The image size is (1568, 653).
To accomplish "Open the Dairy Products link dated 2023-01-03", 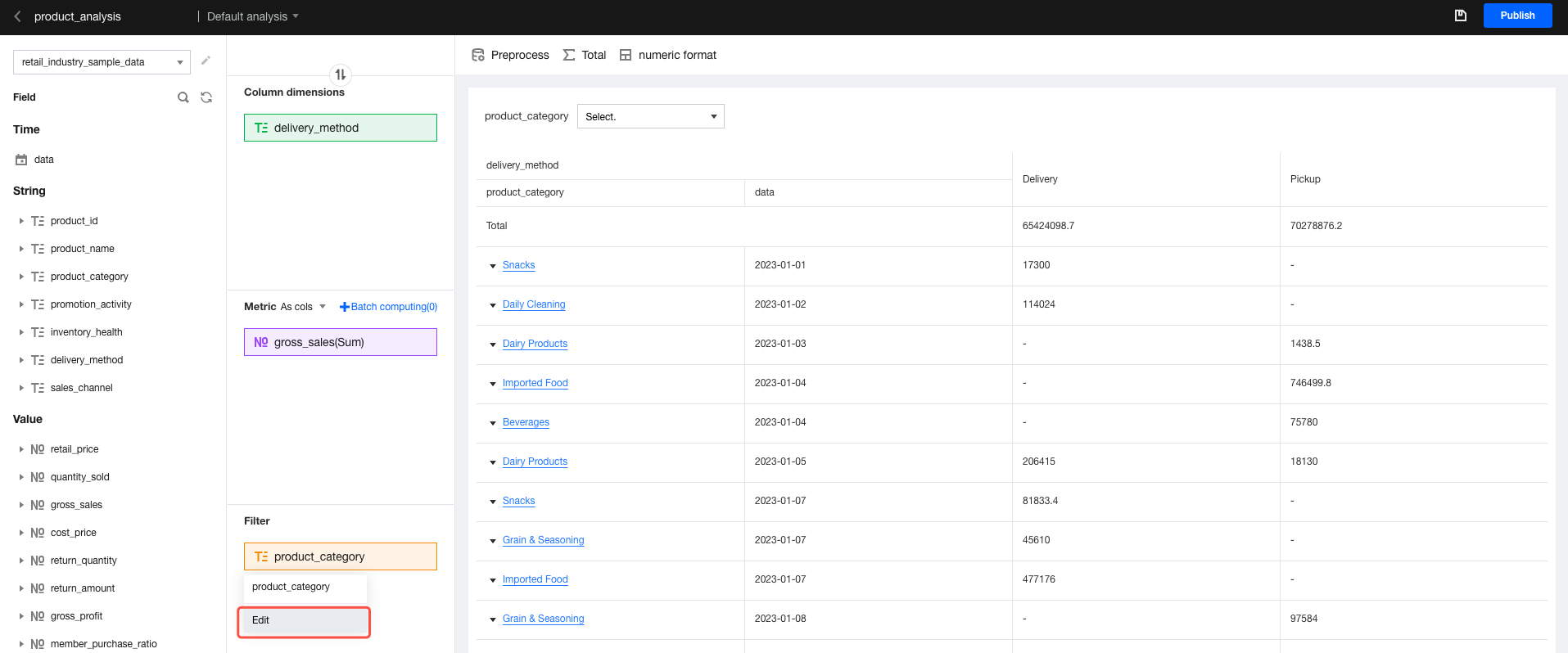I will point(535,344).
